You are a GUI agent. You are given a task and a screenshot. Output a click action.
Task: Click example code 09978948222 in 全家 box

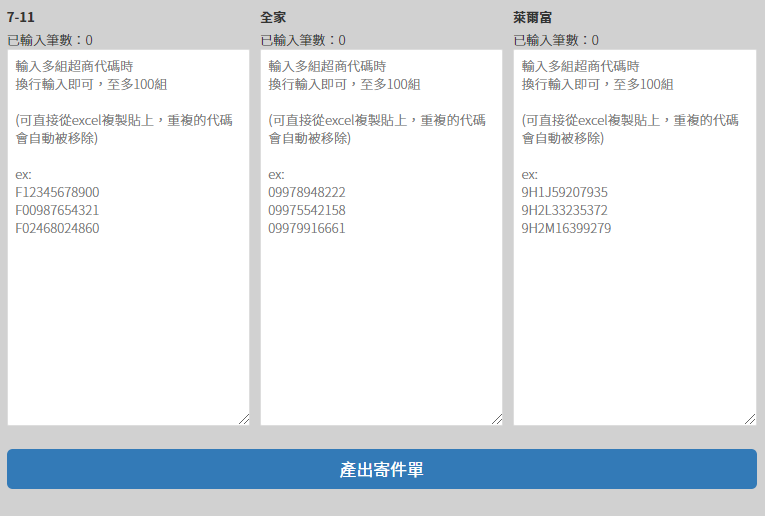[307, 192]
